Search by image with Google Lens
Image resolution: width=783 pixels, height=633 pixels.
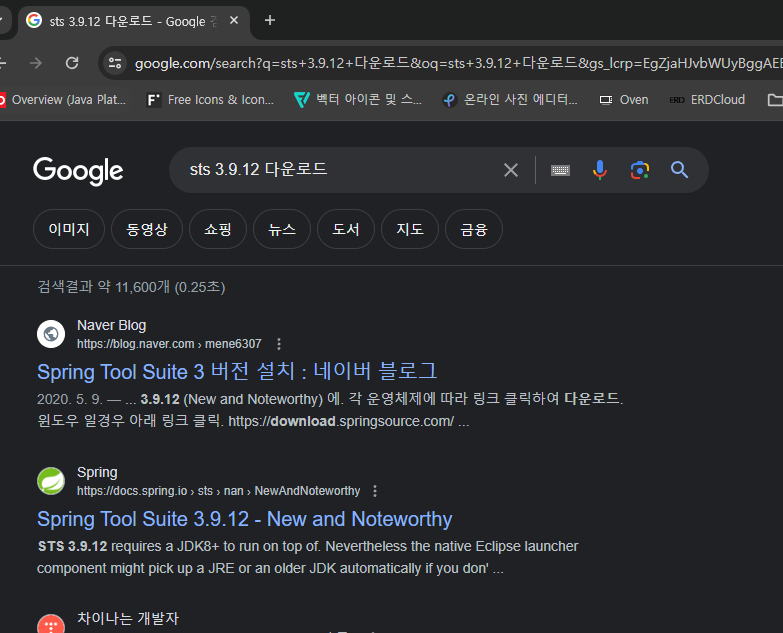tap(640, 170)
